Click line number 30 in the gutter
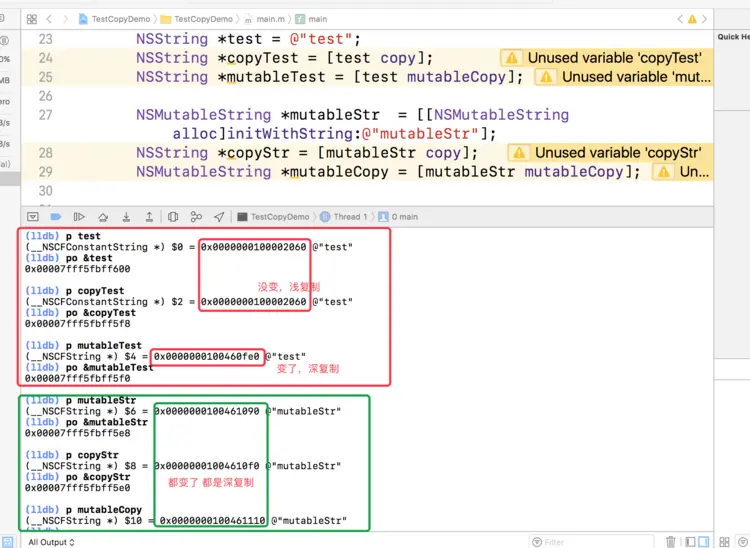 point(45,191)
